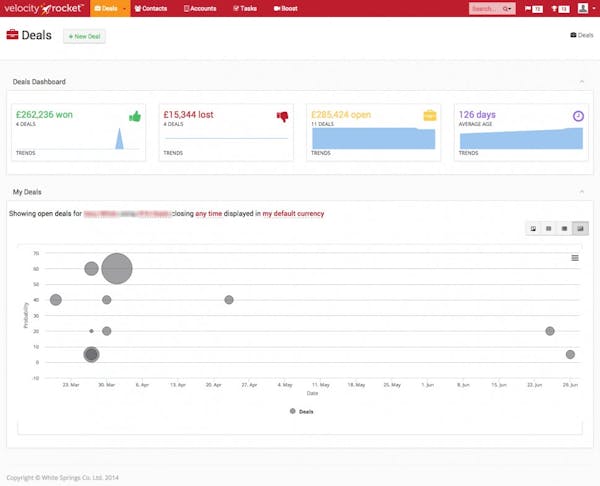Click the leftmost bubble at probability 40
The width and height of the screenshot is (600, 486).
pos(56,300)
